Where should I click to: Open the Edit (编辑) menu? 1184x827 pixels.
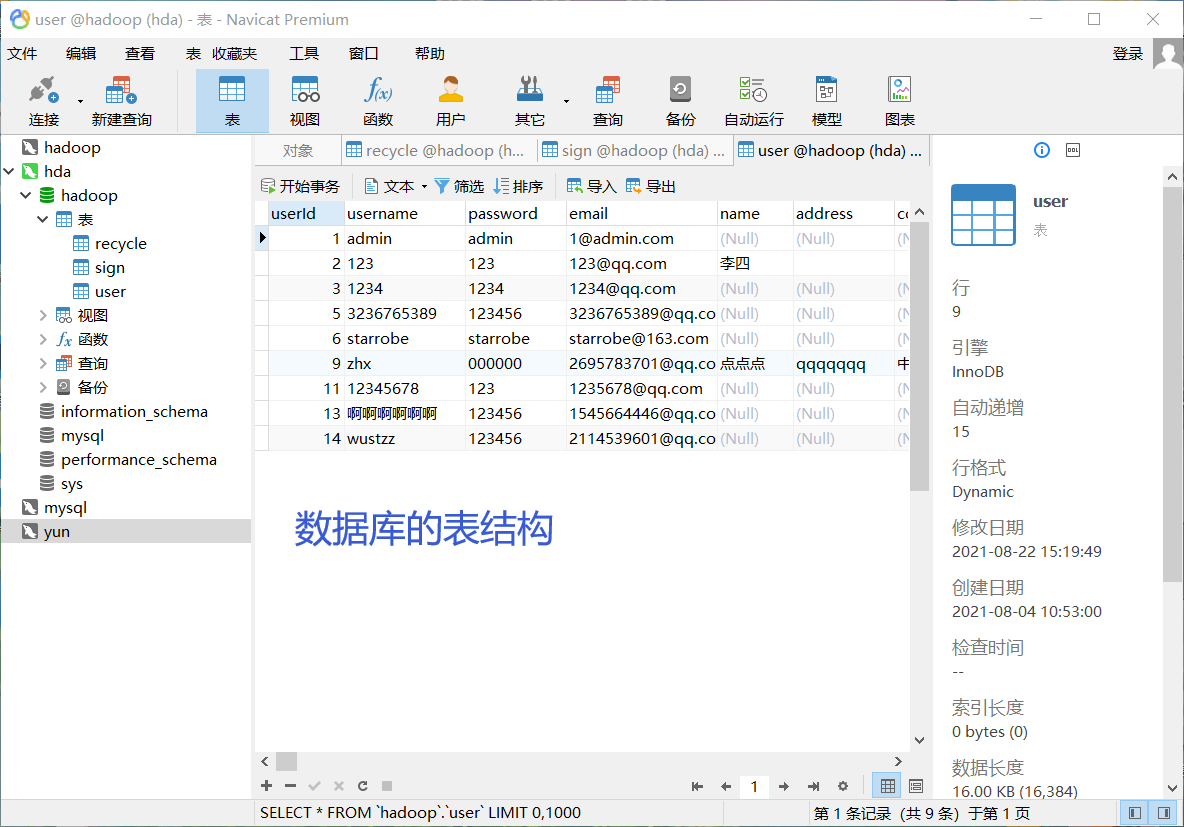(81, 54)
